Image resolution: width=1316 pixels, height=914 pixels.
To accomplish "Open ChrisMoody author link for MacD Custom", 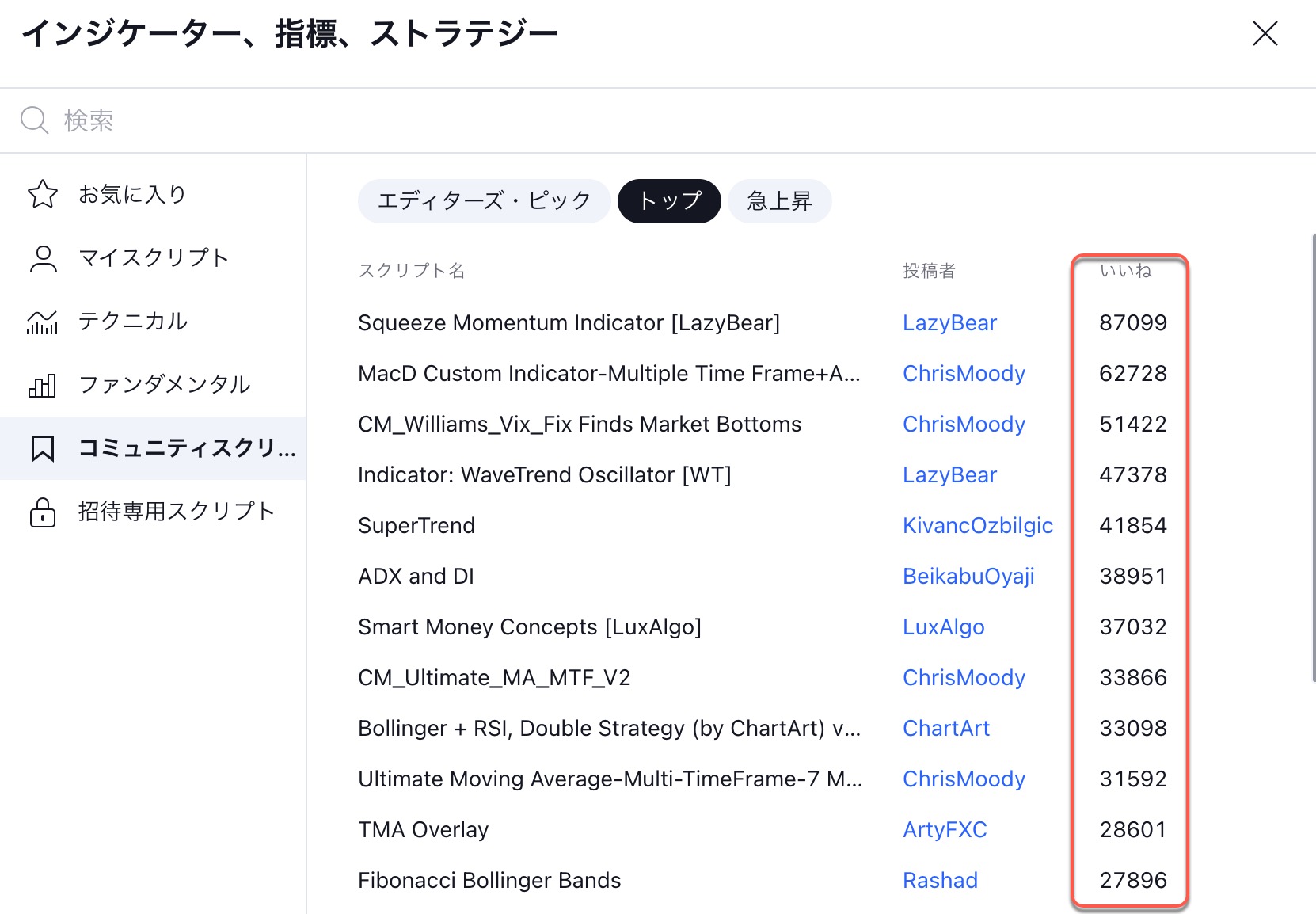I will coord(964,374).
